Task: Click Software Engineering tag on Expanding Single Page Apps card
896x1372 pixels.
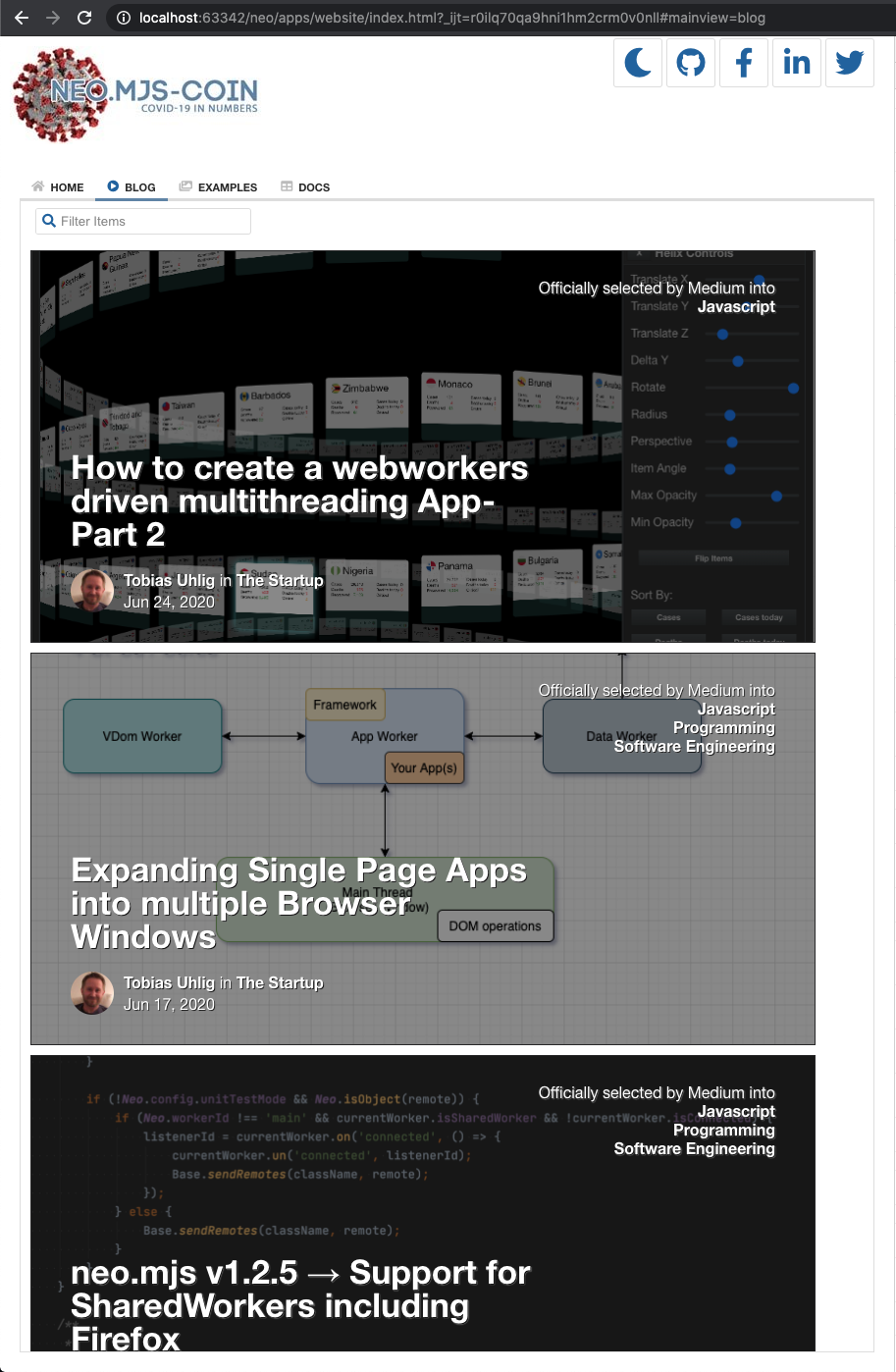Action: pyautogui.click(x=695, y=746)
